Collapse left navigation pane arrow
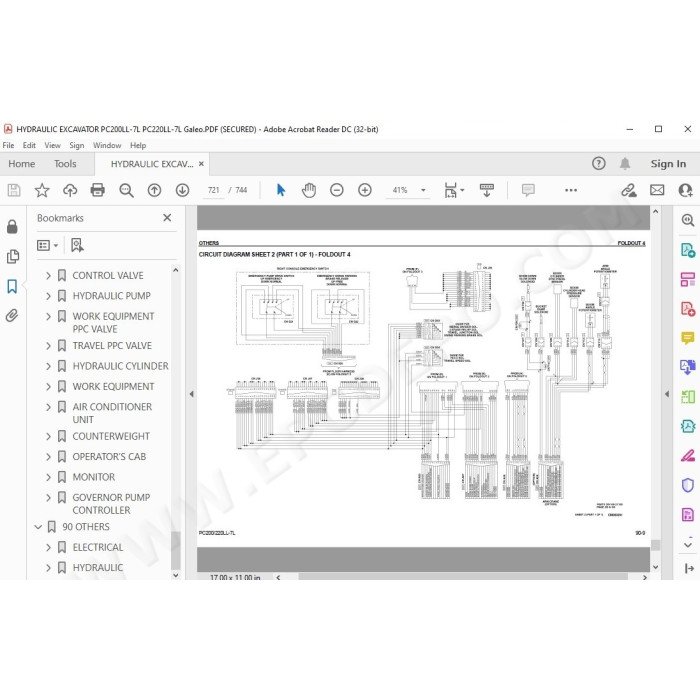 tap(192, 394)
